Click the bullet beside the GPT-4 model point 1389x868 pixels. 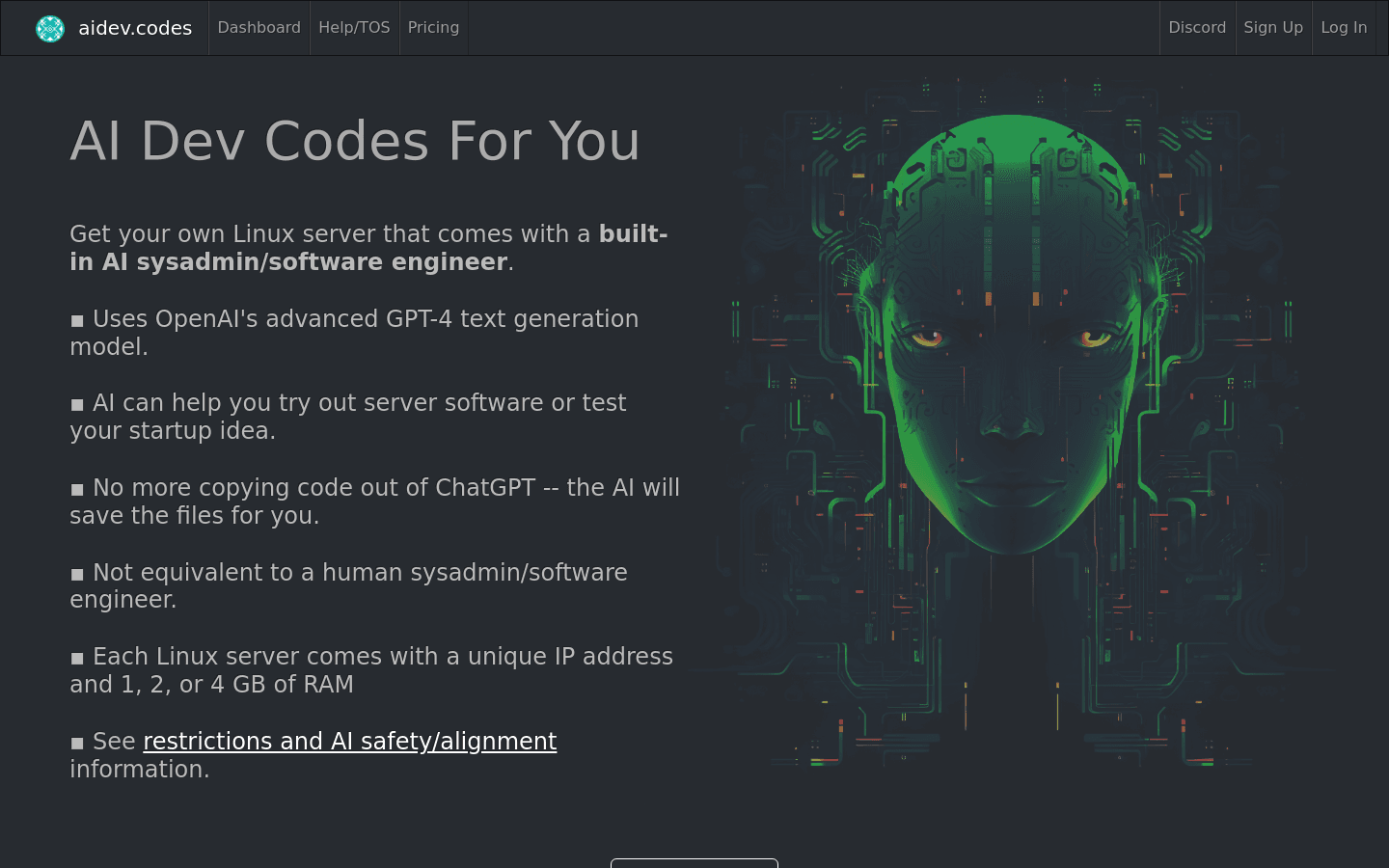(78, 320)
